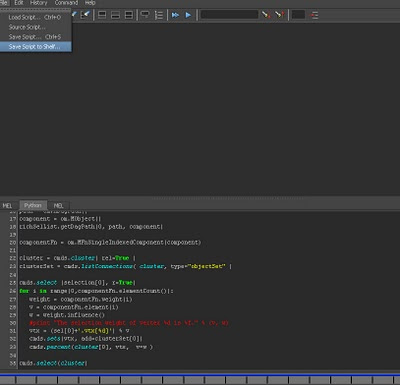The height and width of the screenshot is (385, 400).
Task: Click line 35 'cmds.select(cluster)'
Action: (53, 363)
